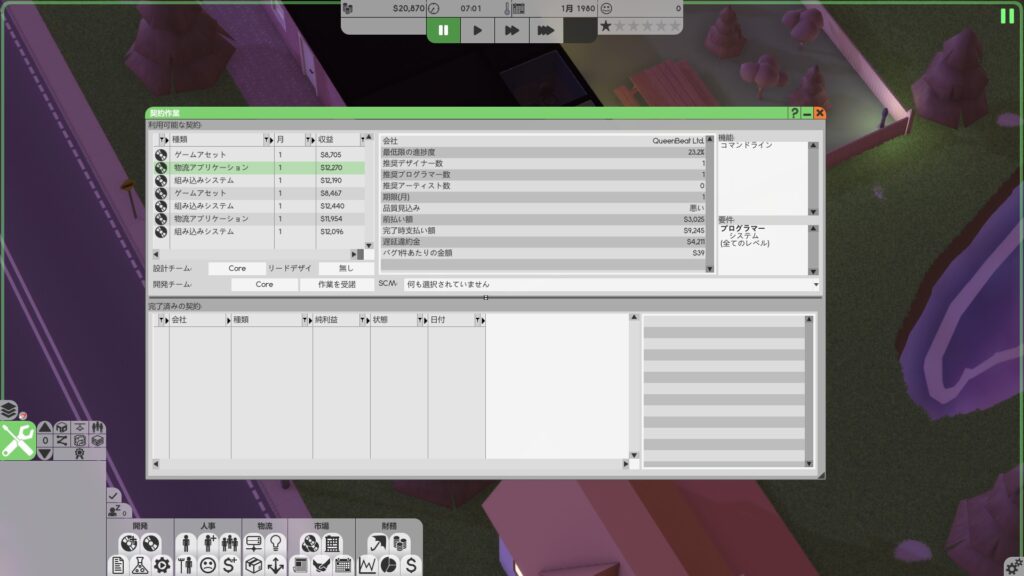The width and height of the screenshot is (1024, 576).
Task: Select the 物流アプリケーション contract row $12,270
Action: (259, 168)
